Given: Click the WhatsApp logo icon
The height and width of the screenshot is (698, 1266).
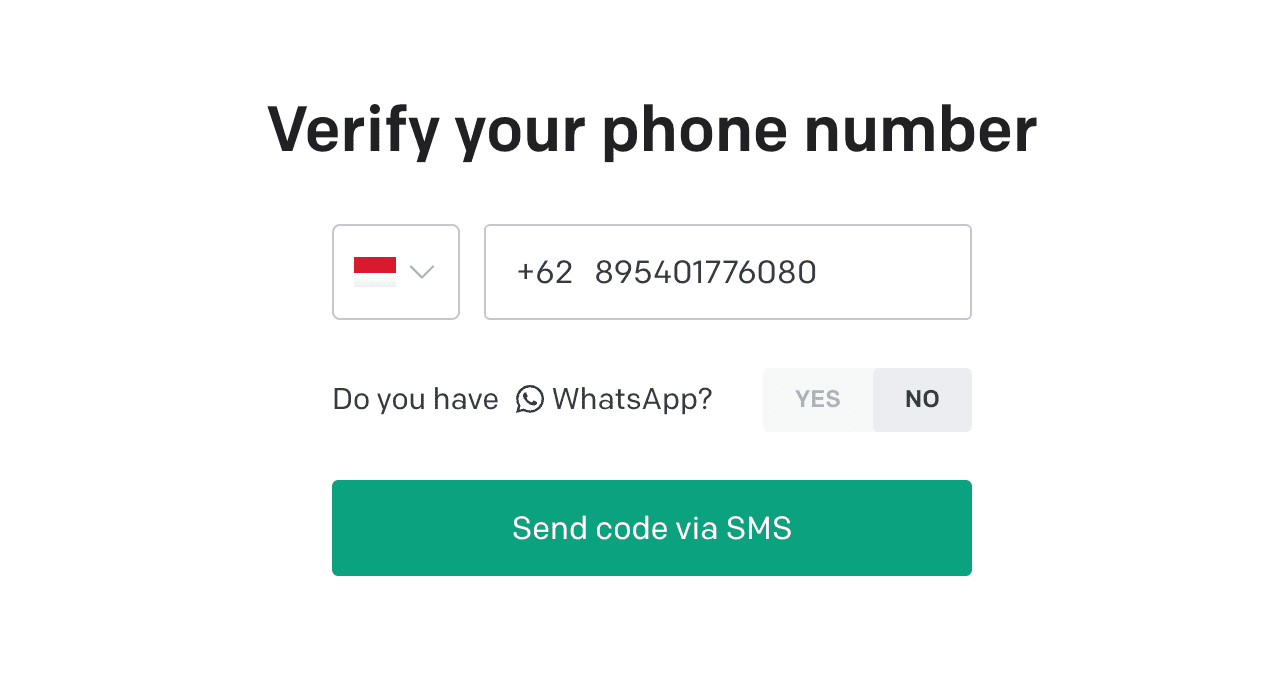Looking at the screenshot, I should 530,399.
